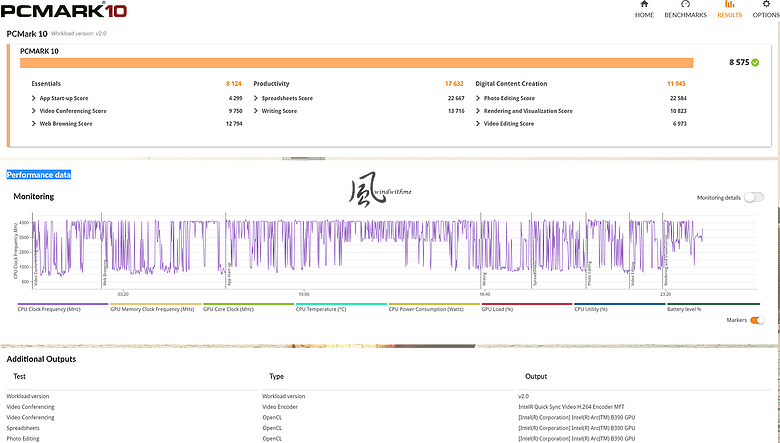Click the Essentials group heading
The height and width of the screenshot is (443, 780).
click(46, 84)
